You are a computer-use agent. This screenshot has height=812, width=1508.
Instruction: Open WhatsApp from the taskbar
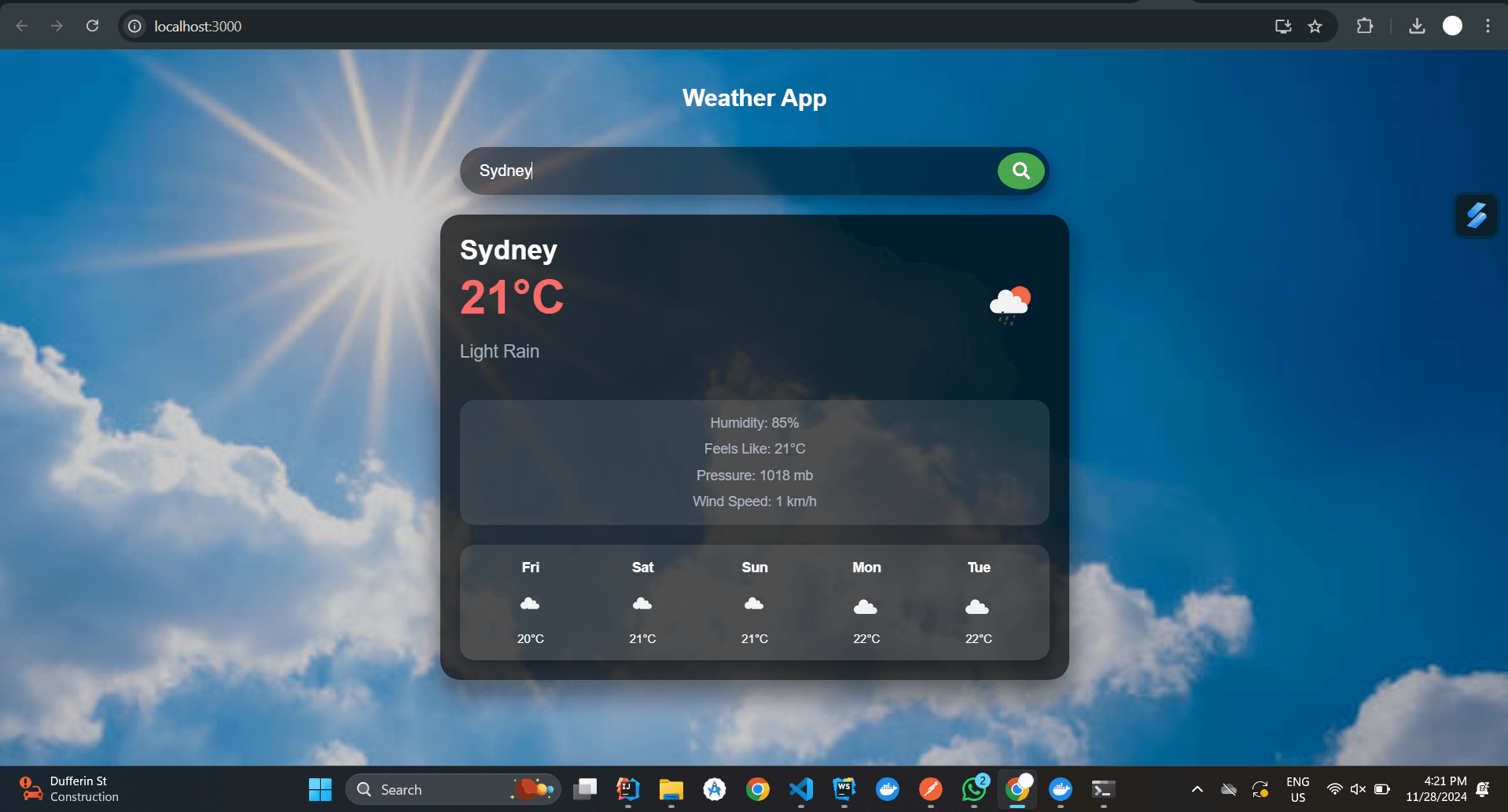point(973,789)
